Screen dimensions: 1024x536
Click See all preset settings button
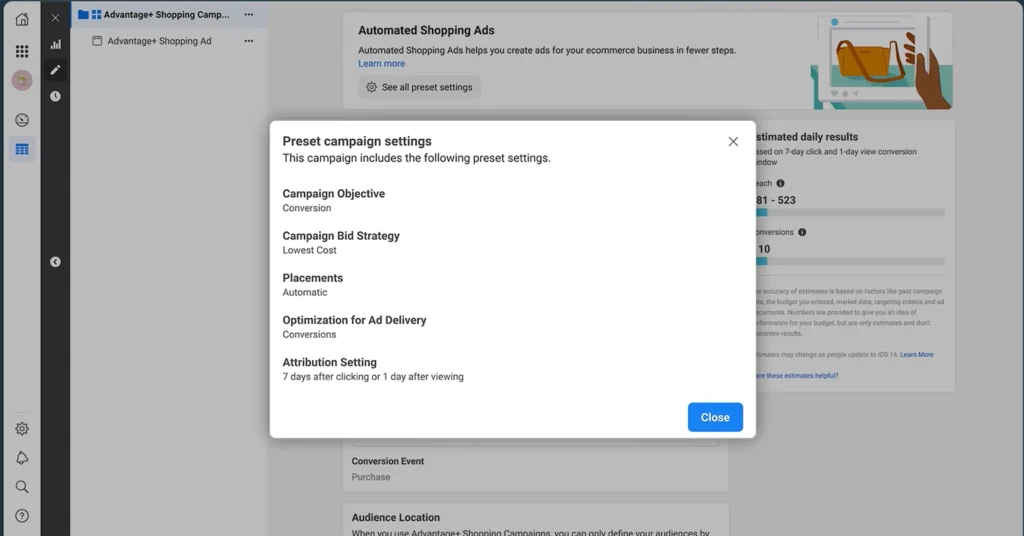pyautogui.click(x=419, y=87)
